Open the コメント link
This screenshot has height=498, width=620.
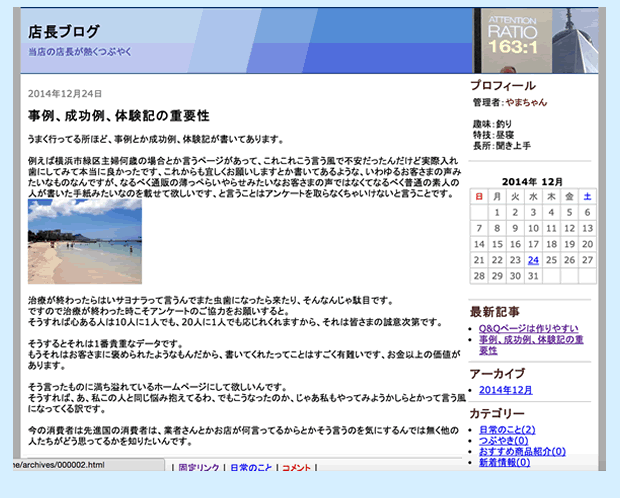(296, 467)
